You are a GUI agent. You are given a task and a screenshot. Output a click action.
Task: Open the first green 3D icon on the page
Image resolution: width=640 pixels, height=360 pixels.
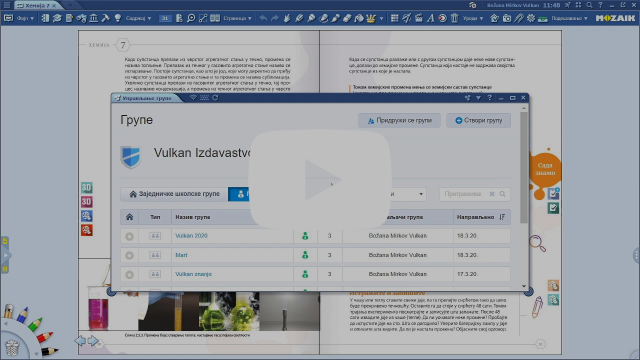87,187
